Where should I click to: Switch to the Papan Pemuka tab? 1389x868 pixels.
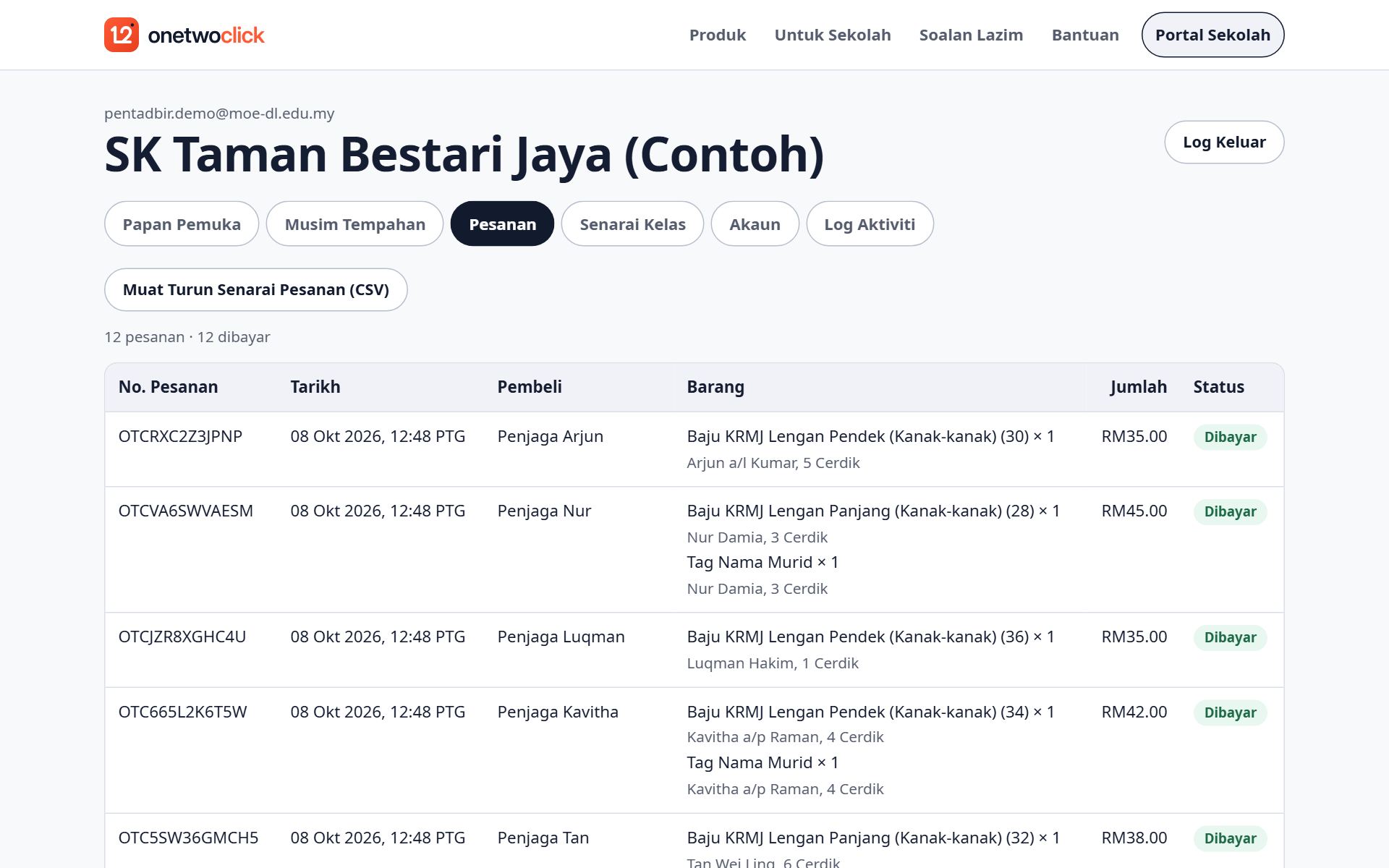(182, 224)
